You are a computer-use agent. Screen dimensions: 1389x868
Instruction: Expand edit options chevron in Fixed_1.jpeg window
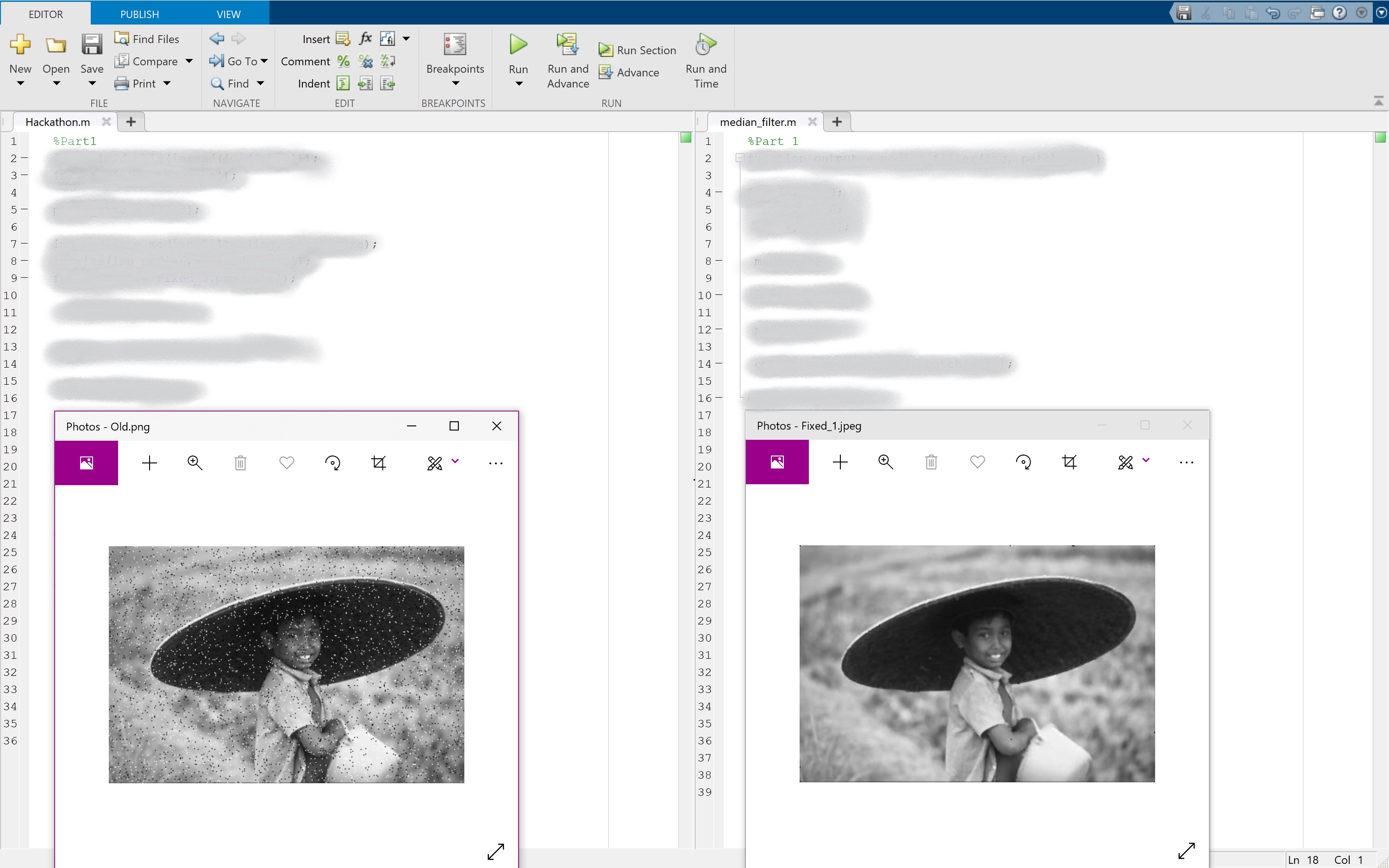coord(1145,460)
